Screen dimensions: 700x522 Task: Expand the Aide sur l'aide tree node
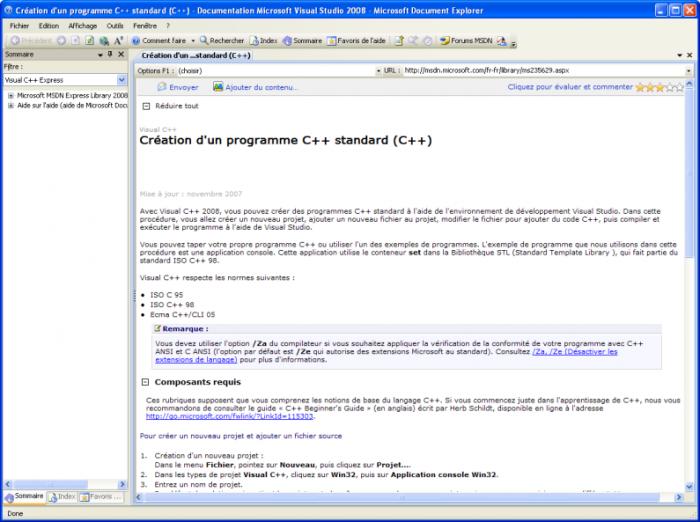[x=11, y=106]
